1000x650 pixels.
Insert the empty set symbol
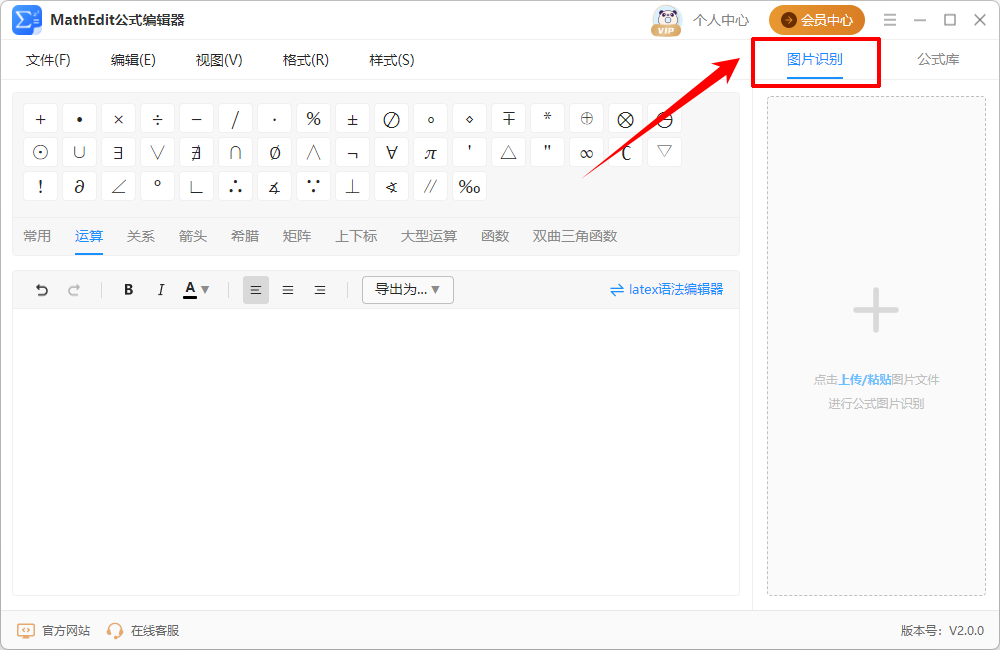(x=274, y=152)
